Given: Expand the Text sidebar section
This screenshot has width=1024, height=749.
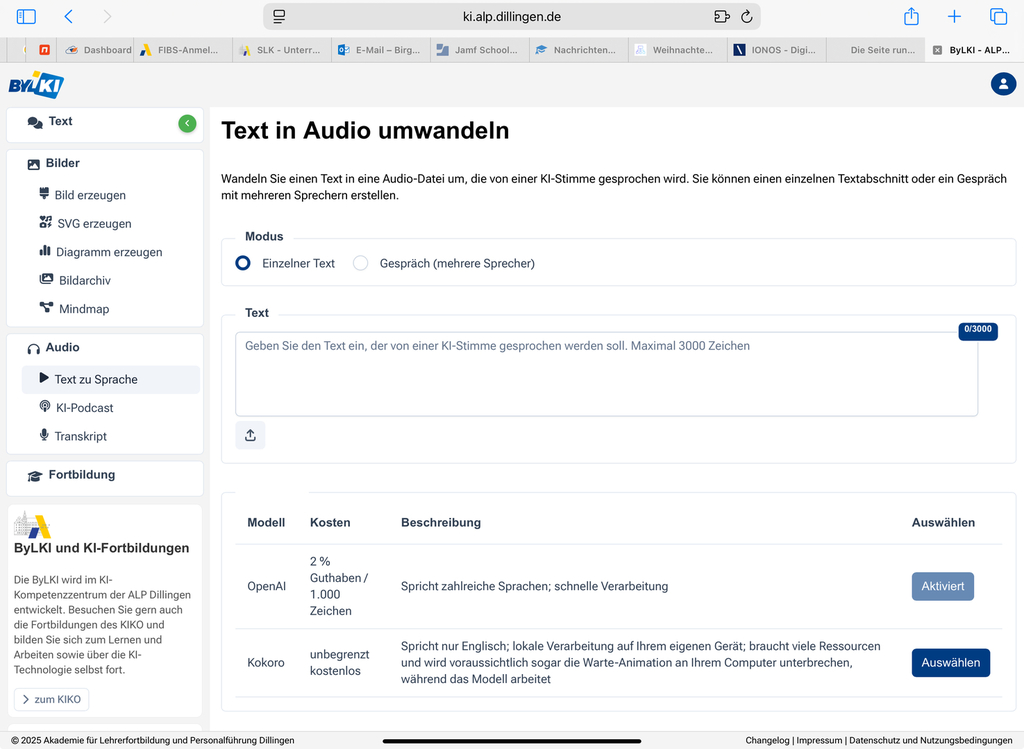Looking at the screenshot, I should pyautogui.click(x=60, y=121).
